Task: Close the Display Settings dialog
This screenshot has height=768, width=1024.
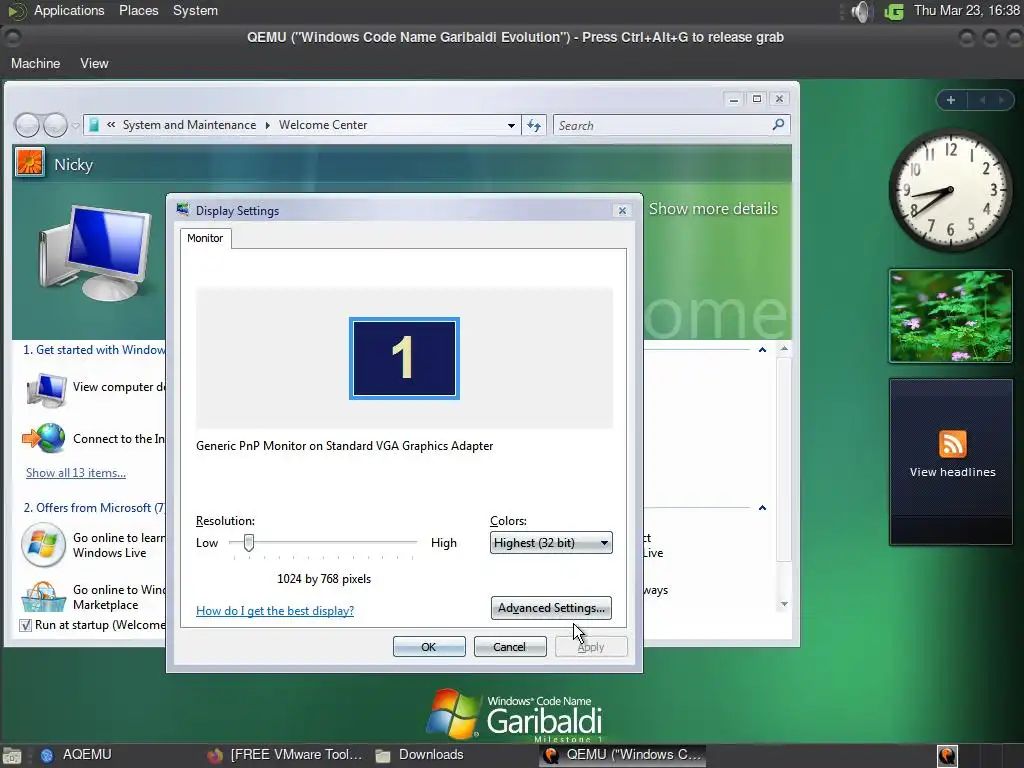Action: pyautogui.click(x=622, y=210)
